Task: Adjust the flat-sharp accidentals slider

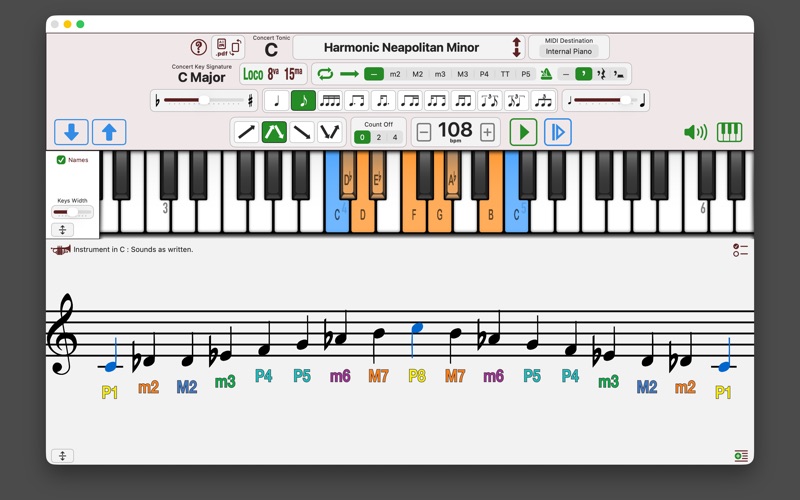Action: [204, 101]
